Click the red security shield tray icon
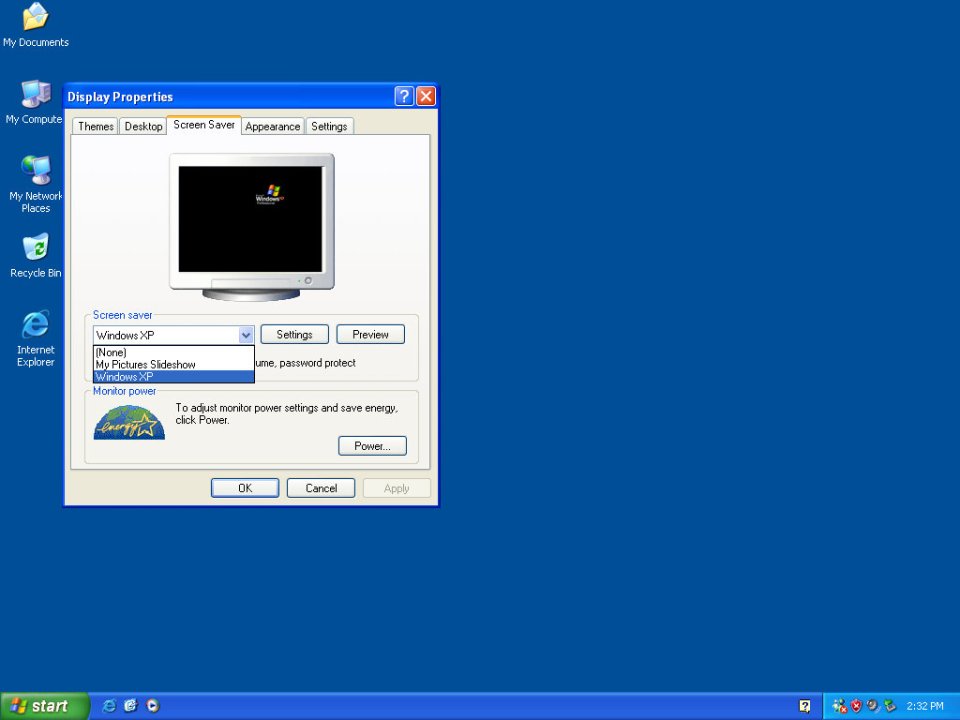Image resolution: width=960 pixels, height=720 pixels. [856, 706]
